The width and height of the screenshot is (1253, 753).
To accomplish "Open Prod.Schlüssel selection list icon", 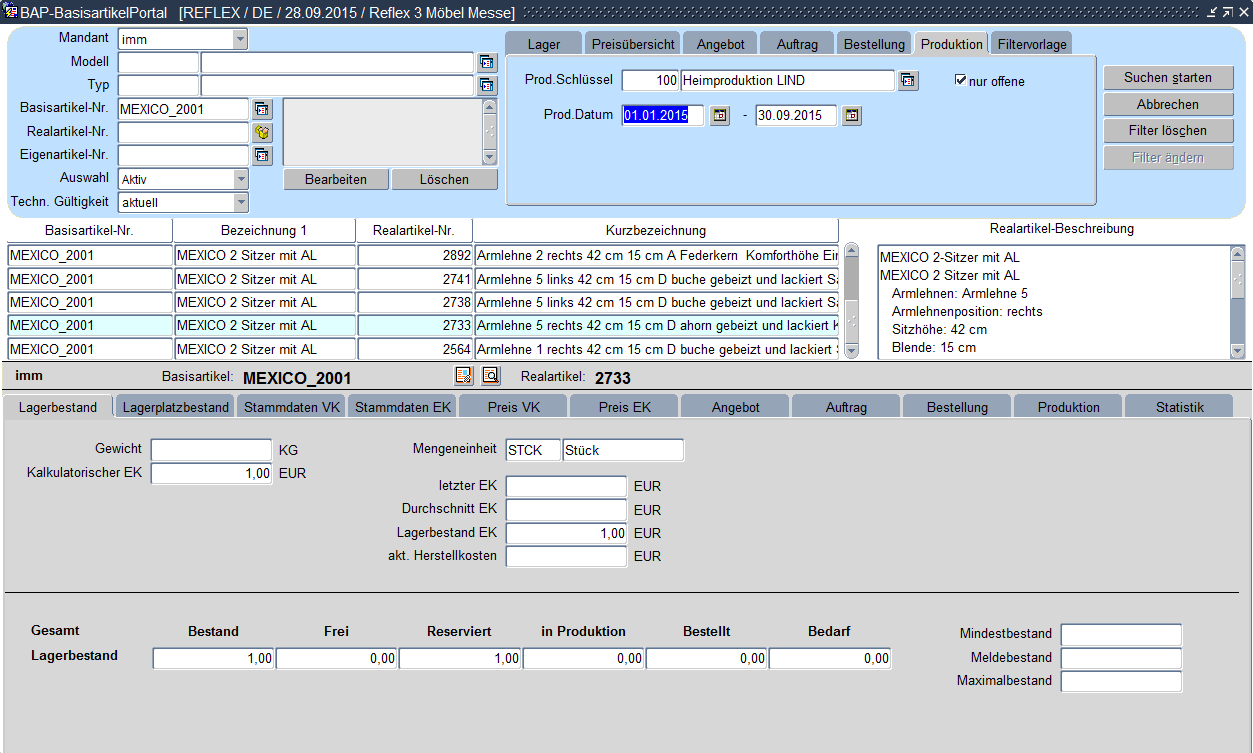I will 908,81.
